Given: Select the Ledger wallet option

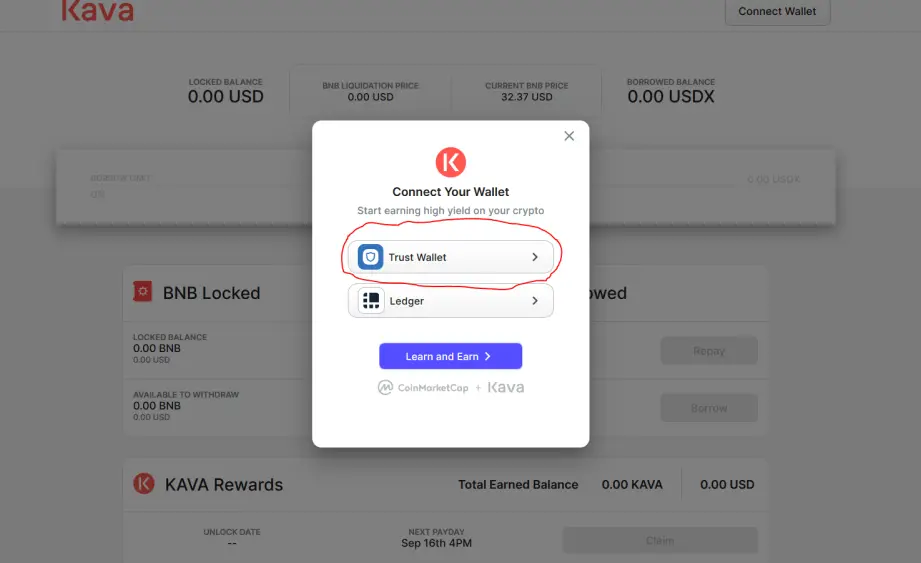Looking at the screenshot, I should [451, 301].
